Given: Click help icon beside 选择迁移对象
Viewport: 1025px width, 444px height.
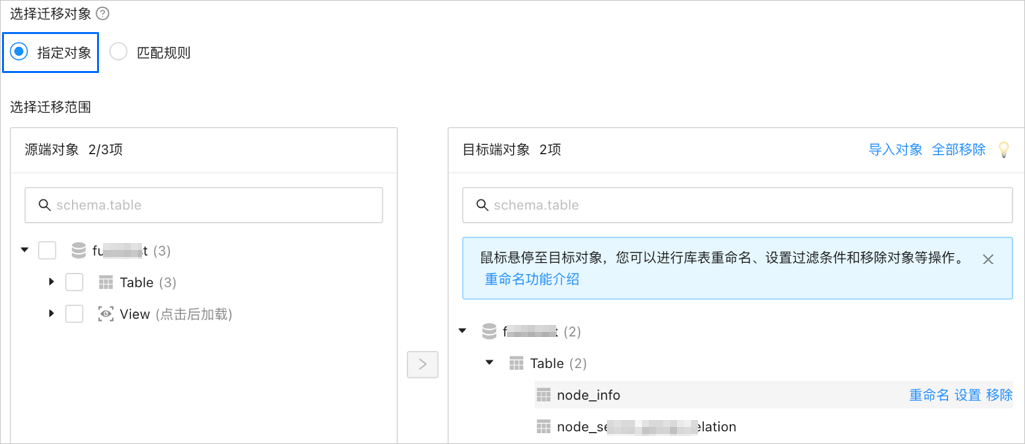Looking at the screenshot, I should (102, 14).
